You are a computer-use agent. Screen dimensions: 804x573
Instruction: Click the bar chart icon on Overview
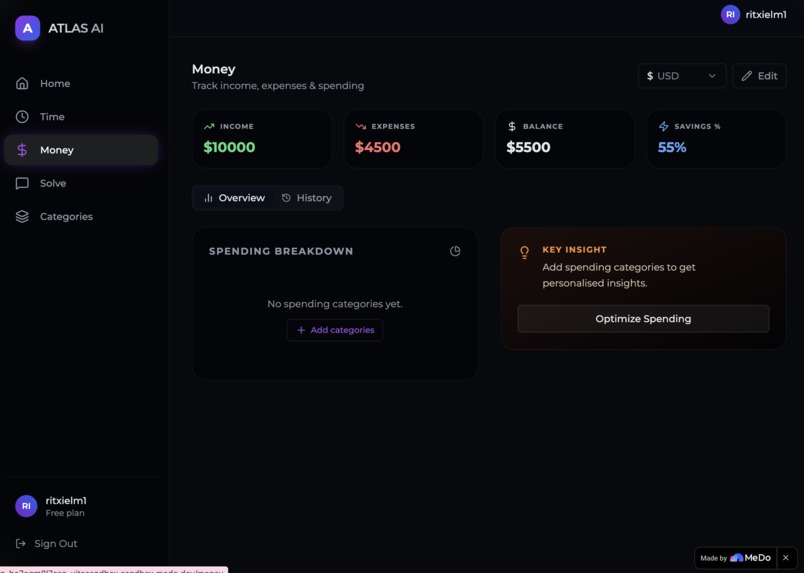[208, 198]
